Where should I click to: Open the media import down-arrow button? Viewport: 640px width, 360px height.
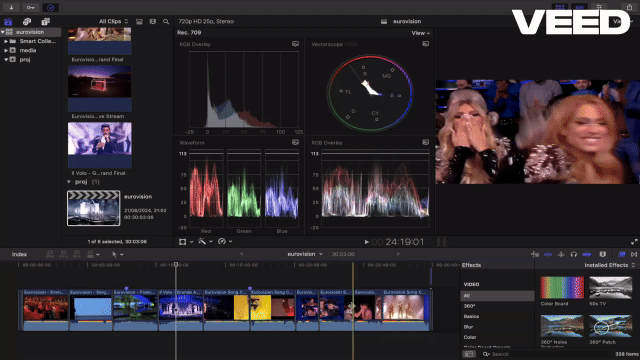coord(11,7)
